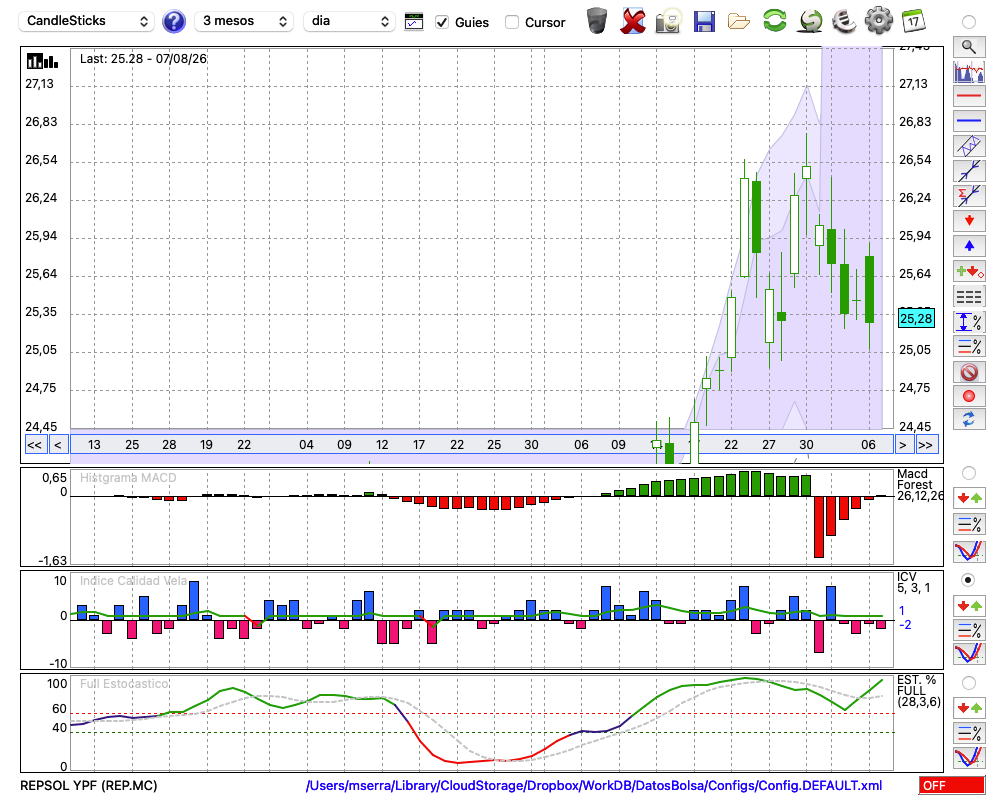Open the chart window icon beside the dia dropdown
The width and height of the screenshot is (1000, 800).
[x=414, y=22]
